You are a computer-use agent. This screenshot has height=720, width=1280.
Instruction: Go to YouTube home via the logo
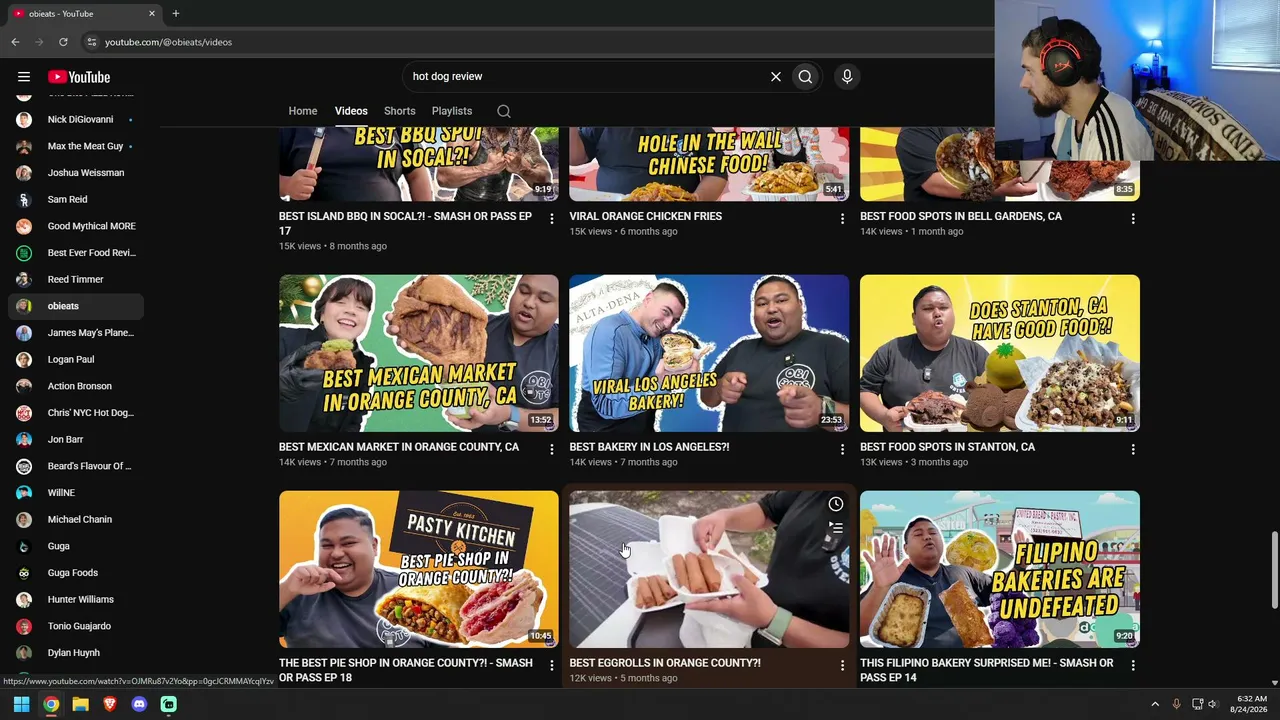[x=79, y=77]
